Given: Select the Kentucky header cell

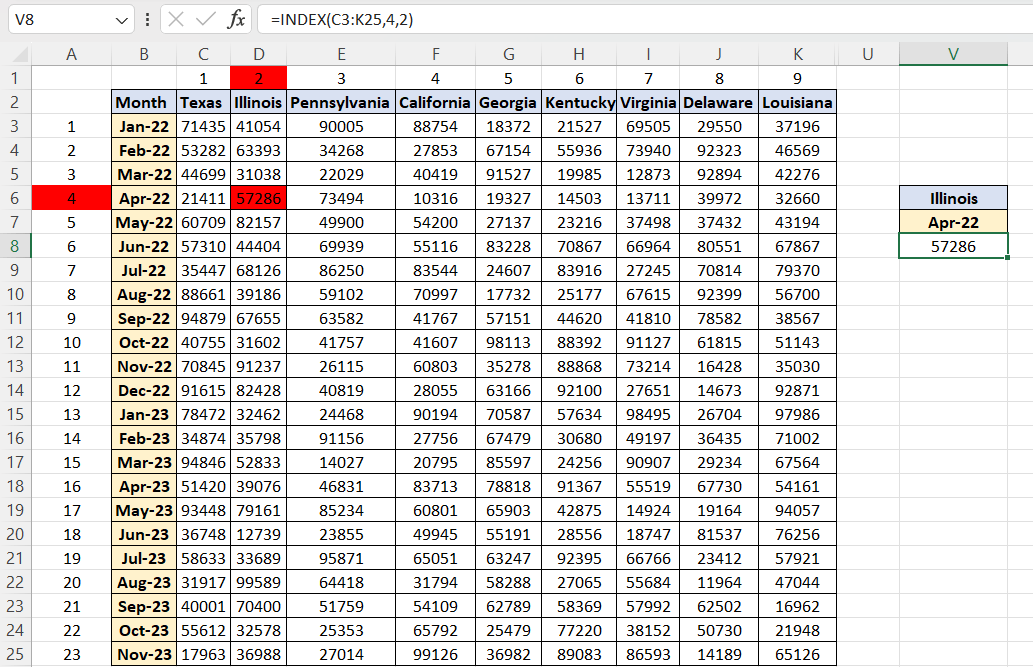Looking at the screenshot, I should 579,102.
